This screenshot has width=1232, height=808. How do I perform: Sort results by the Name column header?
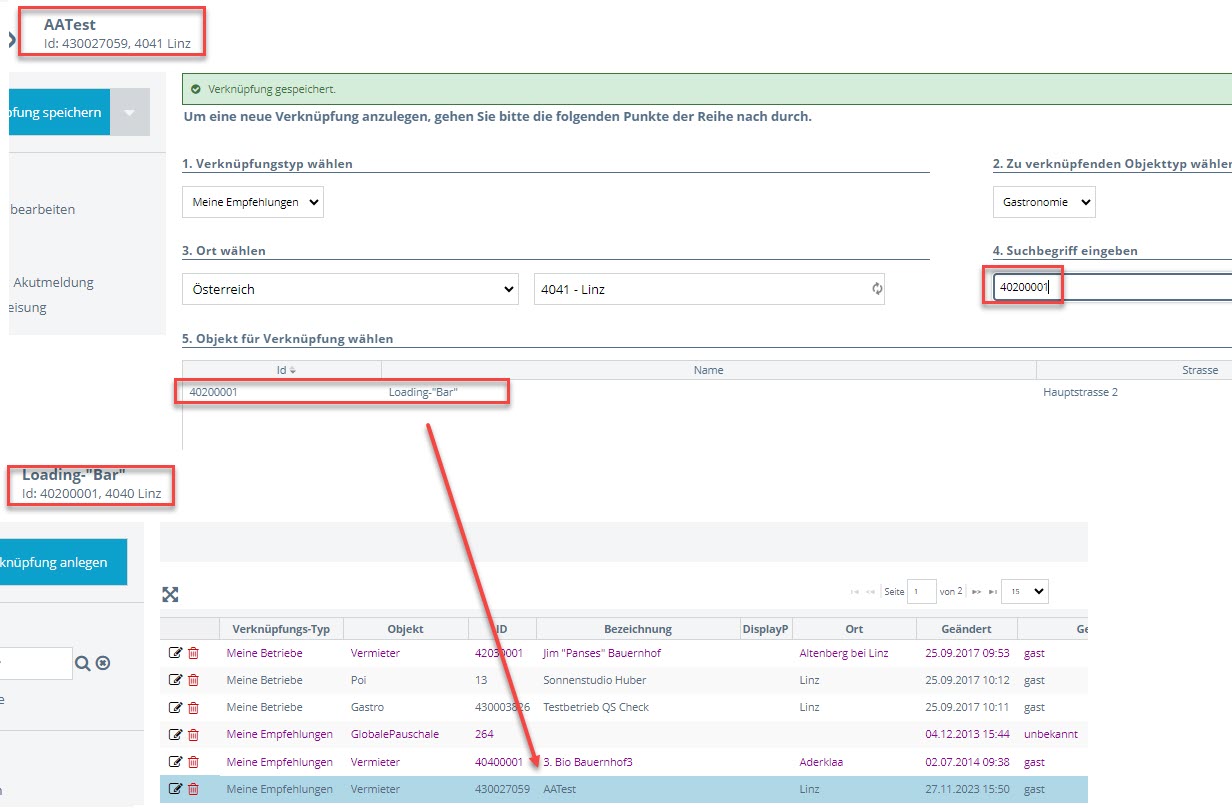pos(708,370)
